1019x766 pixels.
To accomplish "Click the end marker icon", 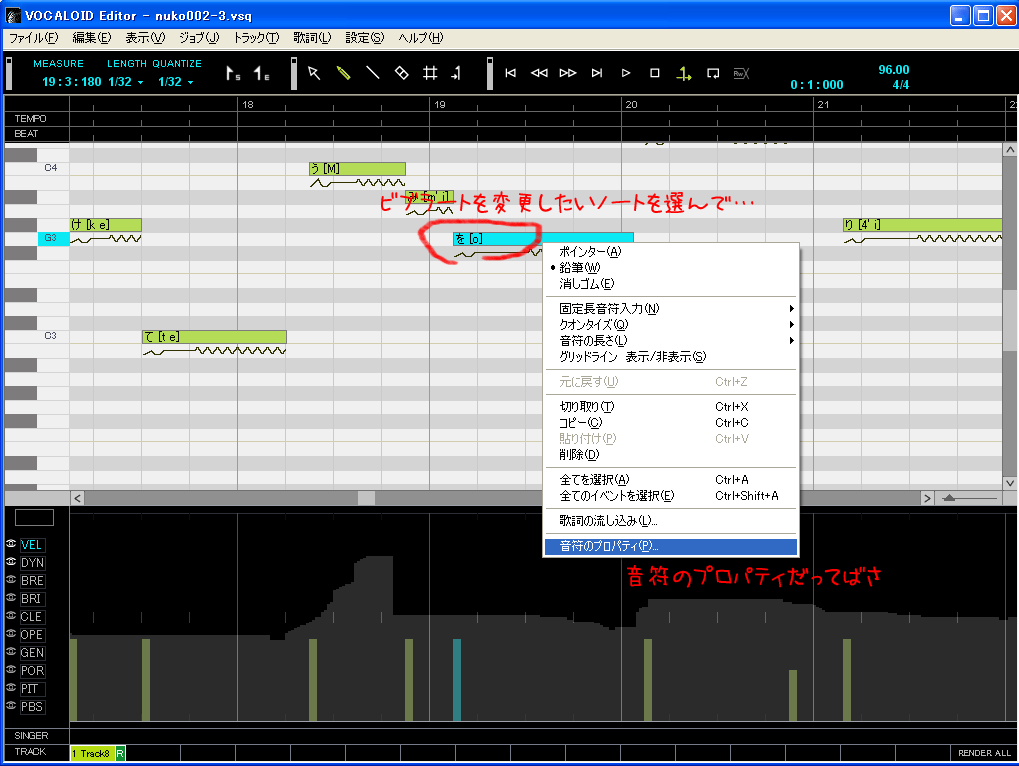I will click(261, 74).
